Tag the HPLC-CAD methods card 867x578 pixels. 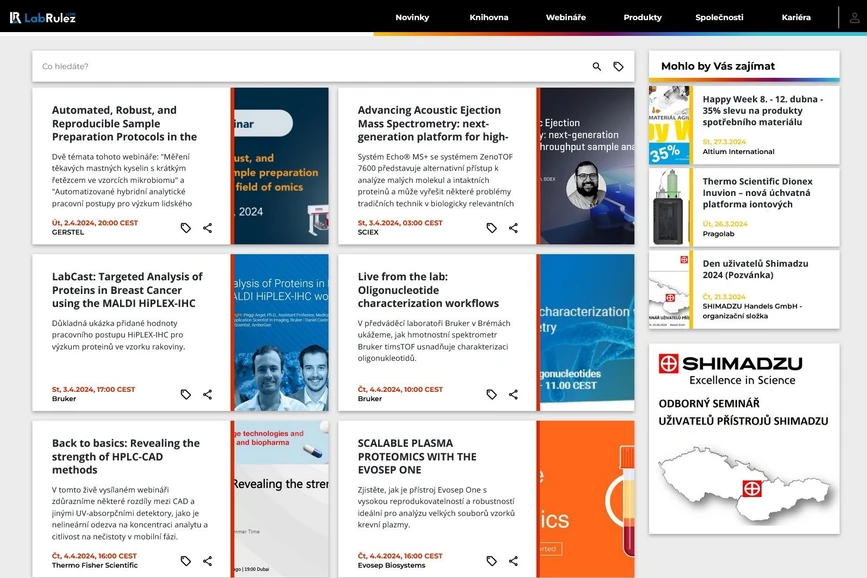pos(186,561)
